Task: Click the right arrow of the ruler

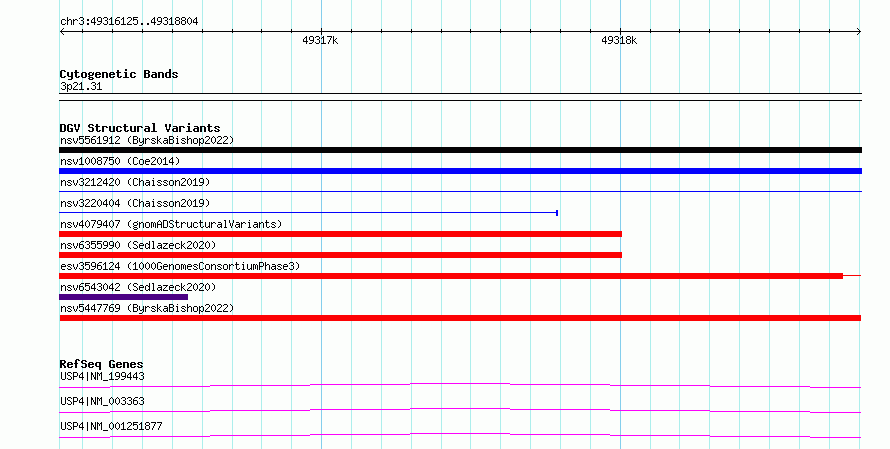Action: click(859, 32)
